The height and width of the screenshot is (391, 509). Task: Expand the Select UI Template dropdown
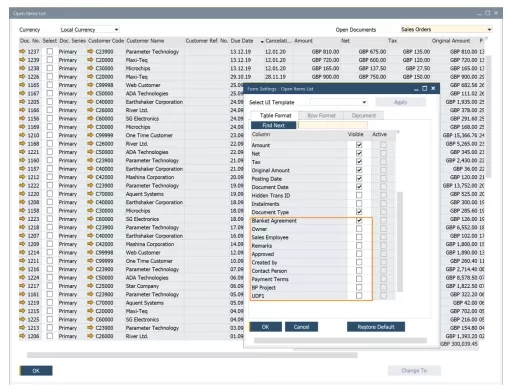(364, 102)
